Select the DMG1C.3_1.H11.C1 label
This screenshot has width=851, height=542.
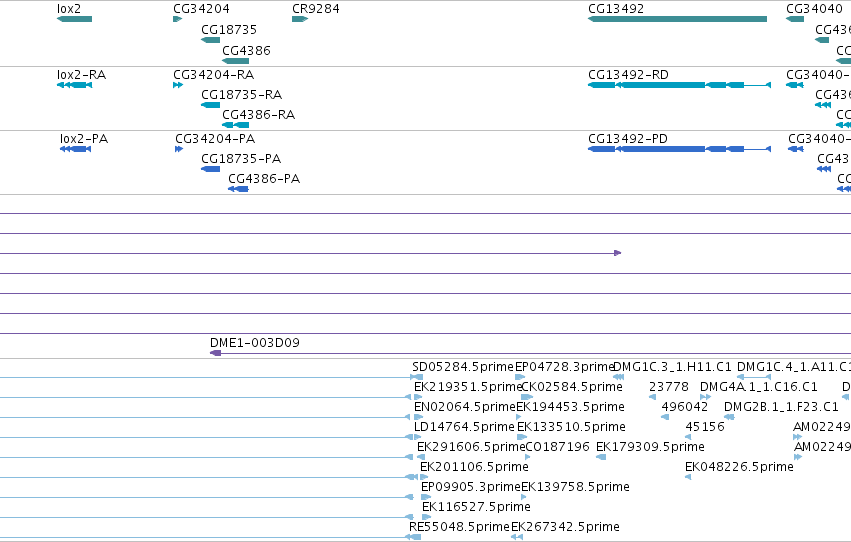[x=672, y=367]
